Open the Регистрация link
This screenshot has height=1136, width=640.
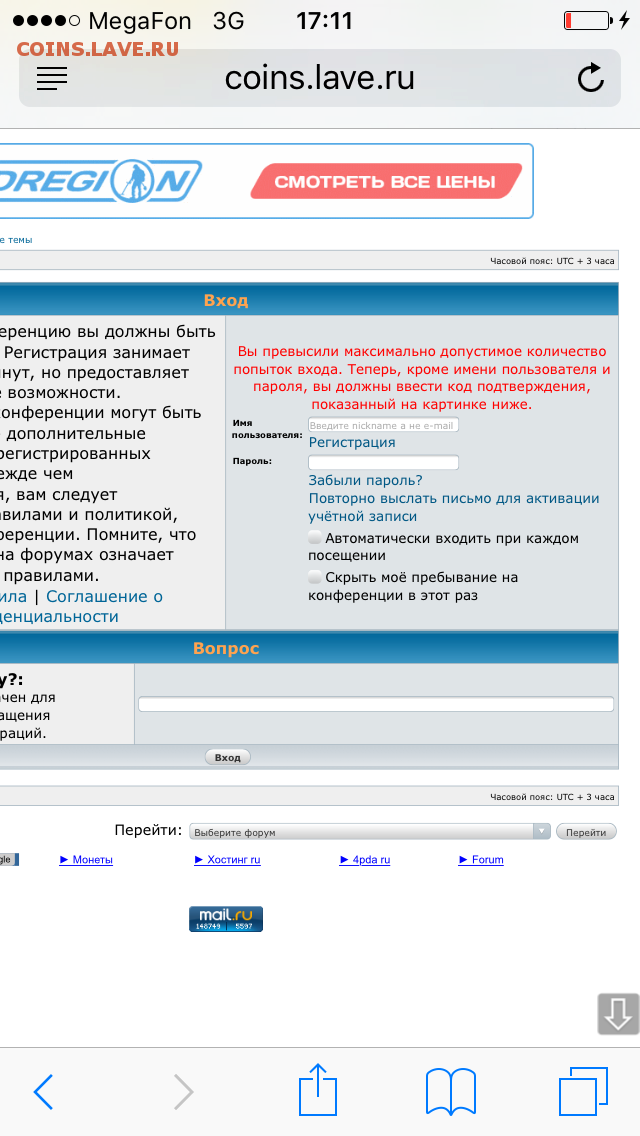(x=352, y=443)
